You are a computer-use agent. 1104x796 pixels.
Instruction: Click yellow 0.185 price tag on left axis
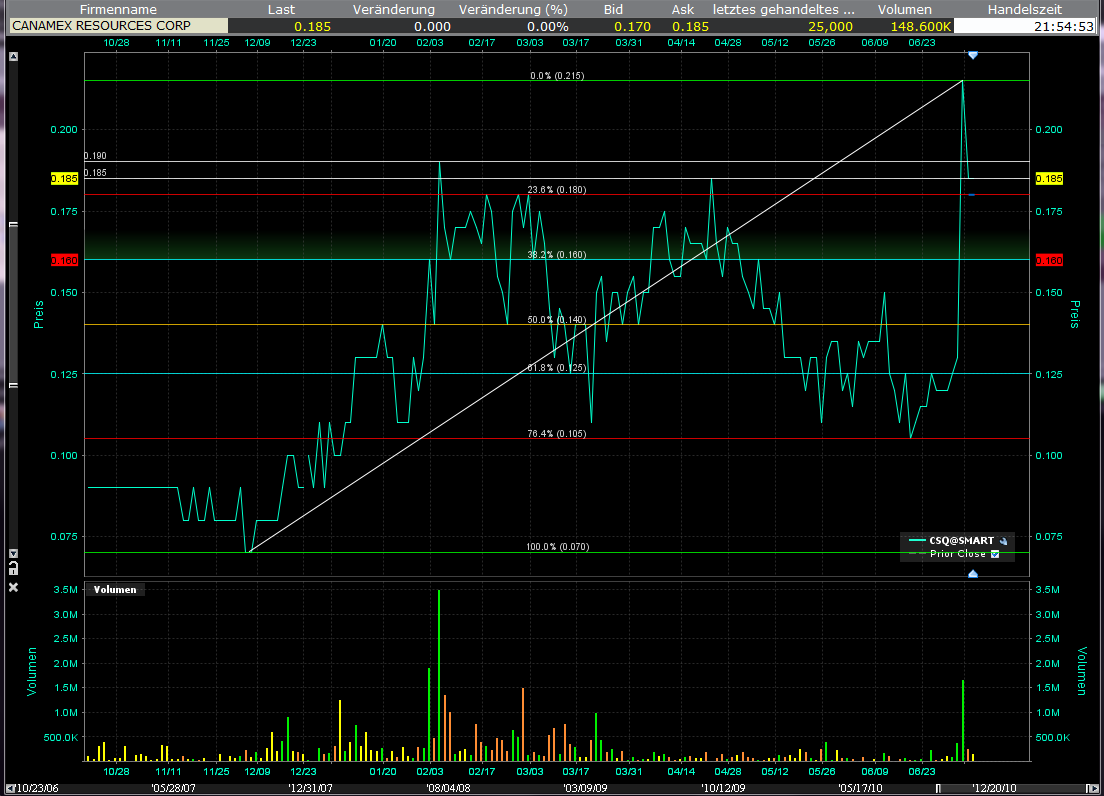64,179
